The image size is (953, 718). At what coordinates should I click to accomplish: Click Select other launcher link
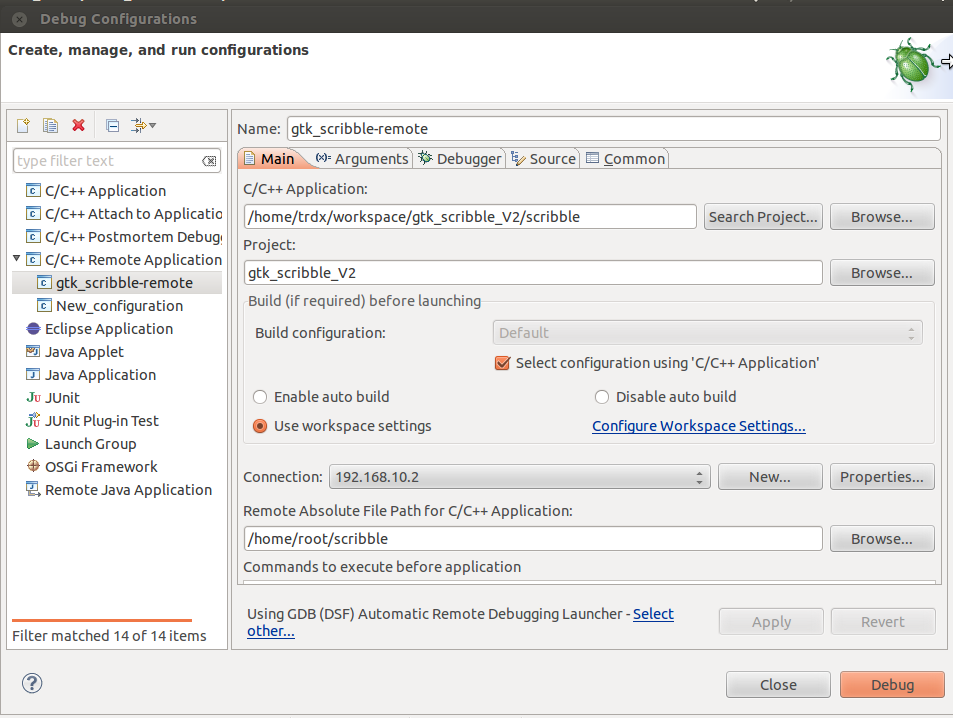click(x=653, y=614)
